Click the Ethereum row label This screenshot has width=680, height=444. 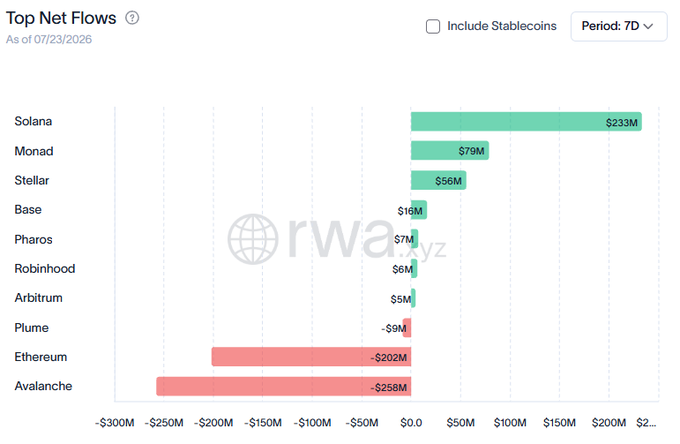click(x=41, y=357)
